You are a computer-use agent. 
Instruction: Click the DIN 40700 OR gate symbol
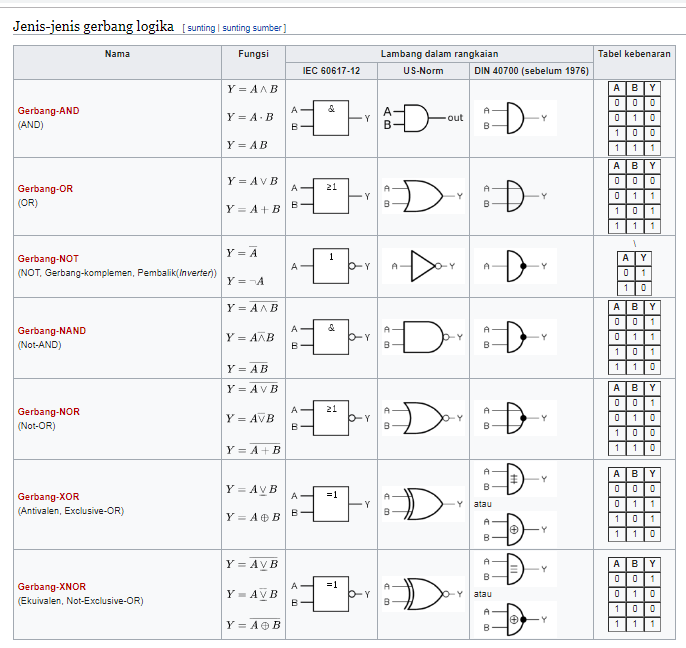515,196
